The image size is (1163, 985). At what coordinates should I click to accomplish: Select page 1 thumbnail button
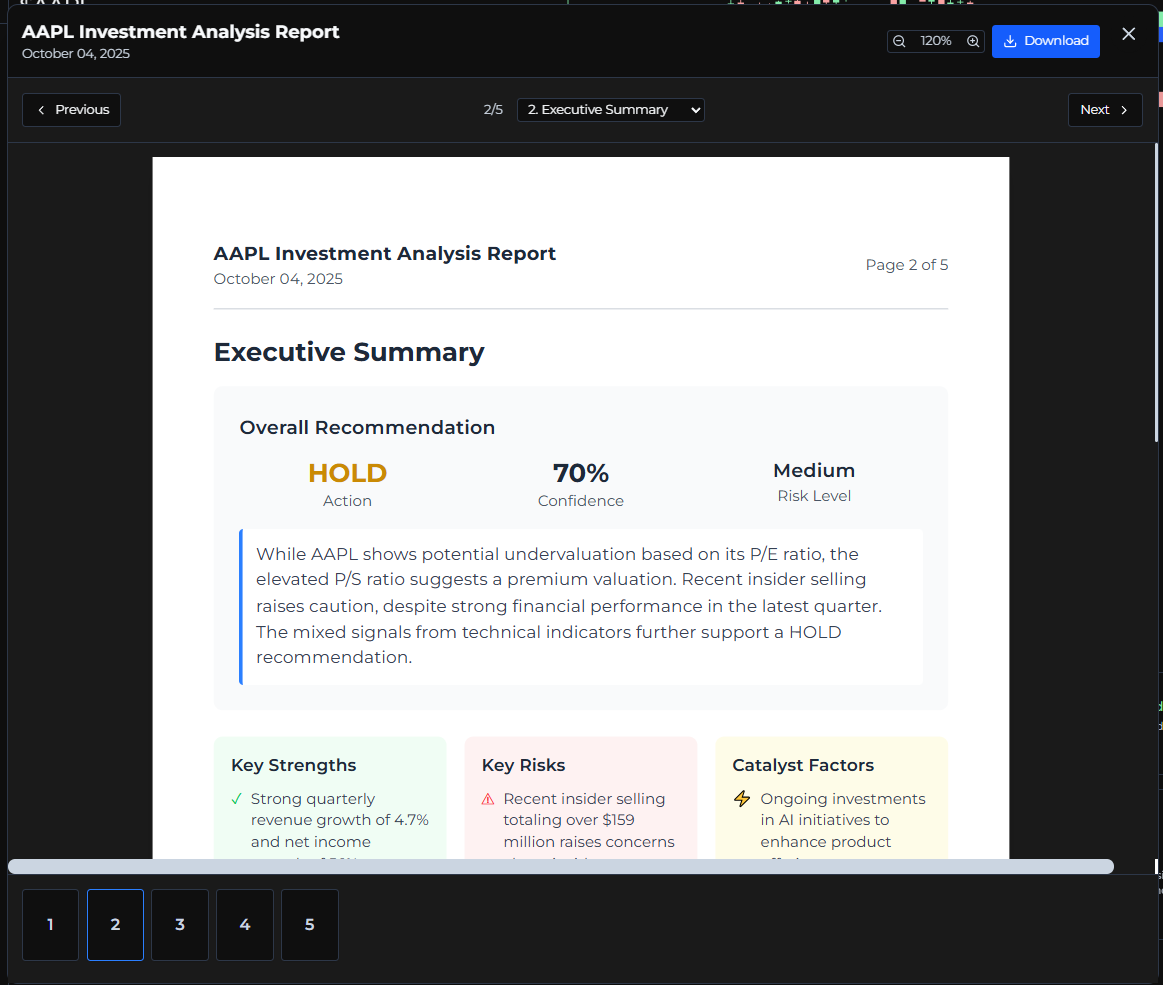coord(50,925)
